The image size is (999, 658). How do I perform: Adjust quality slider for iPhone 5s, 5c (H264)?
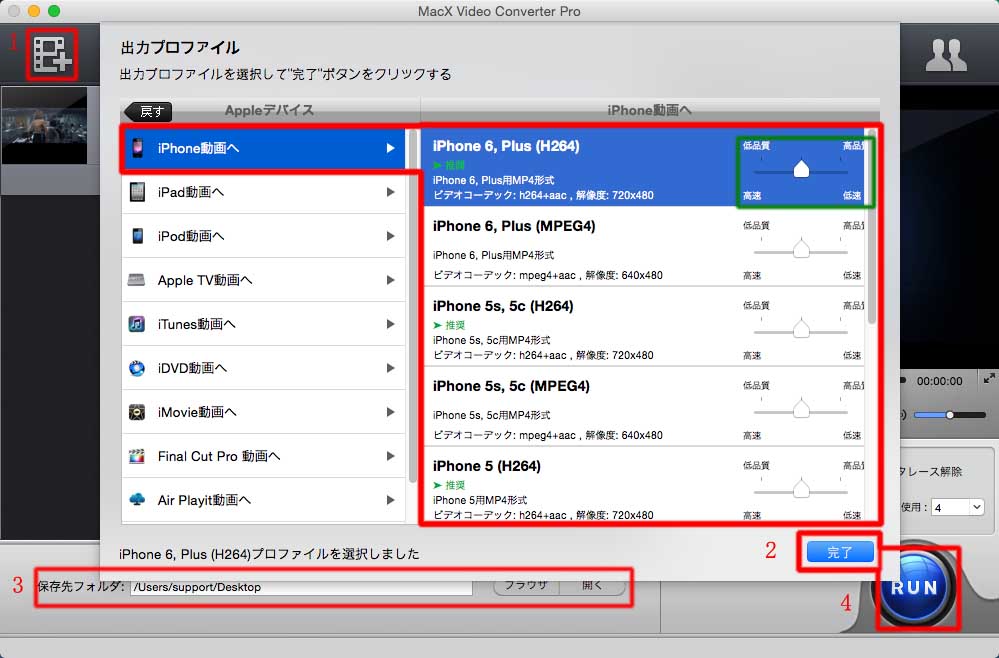tap(801, 329)
